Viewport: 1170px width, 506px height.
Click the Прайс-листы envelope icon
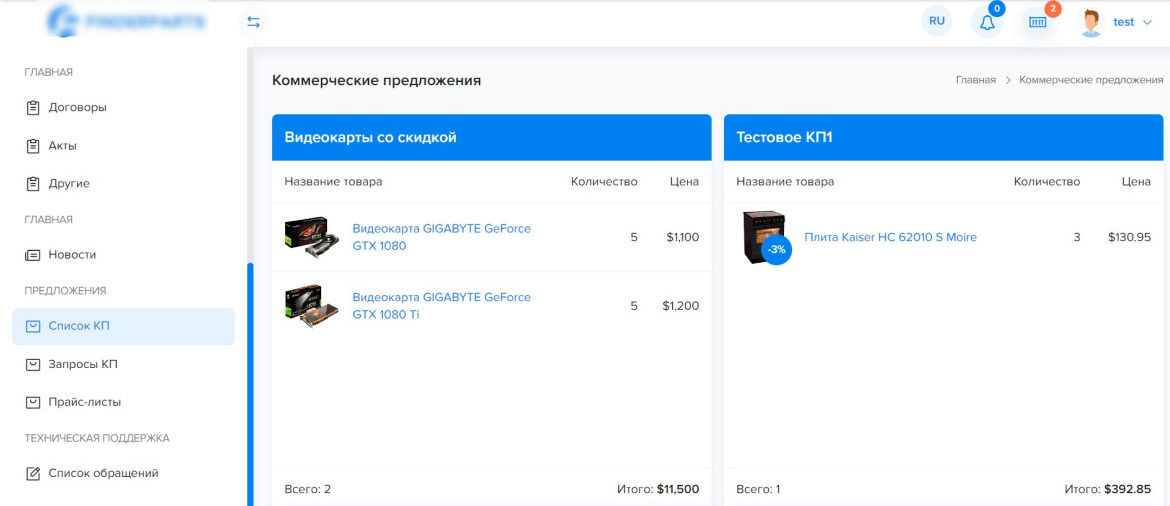pos(32,402)
